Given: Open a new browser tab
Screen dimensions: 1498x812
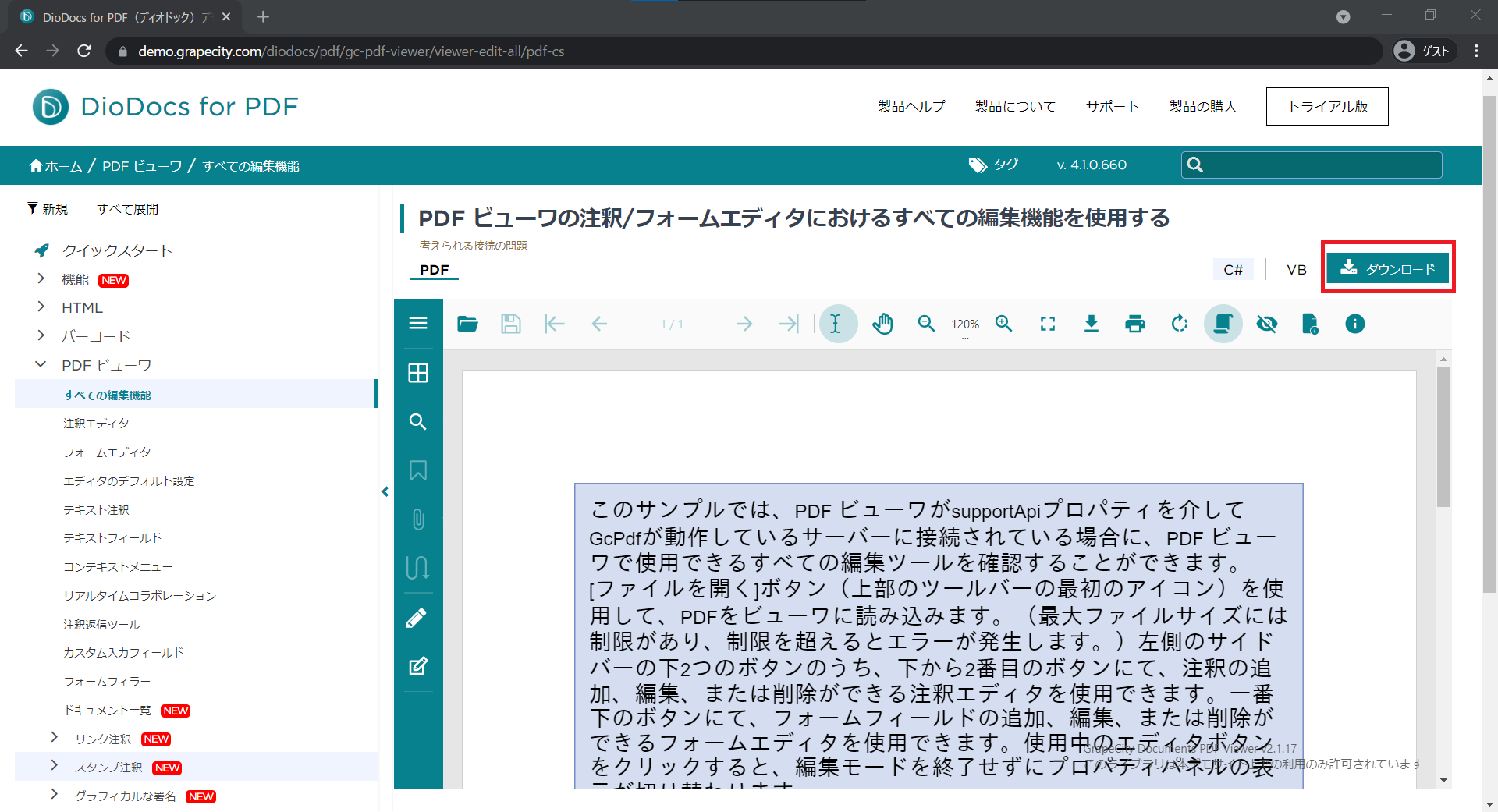Looking at the screenshot, I should pos(263,16).
